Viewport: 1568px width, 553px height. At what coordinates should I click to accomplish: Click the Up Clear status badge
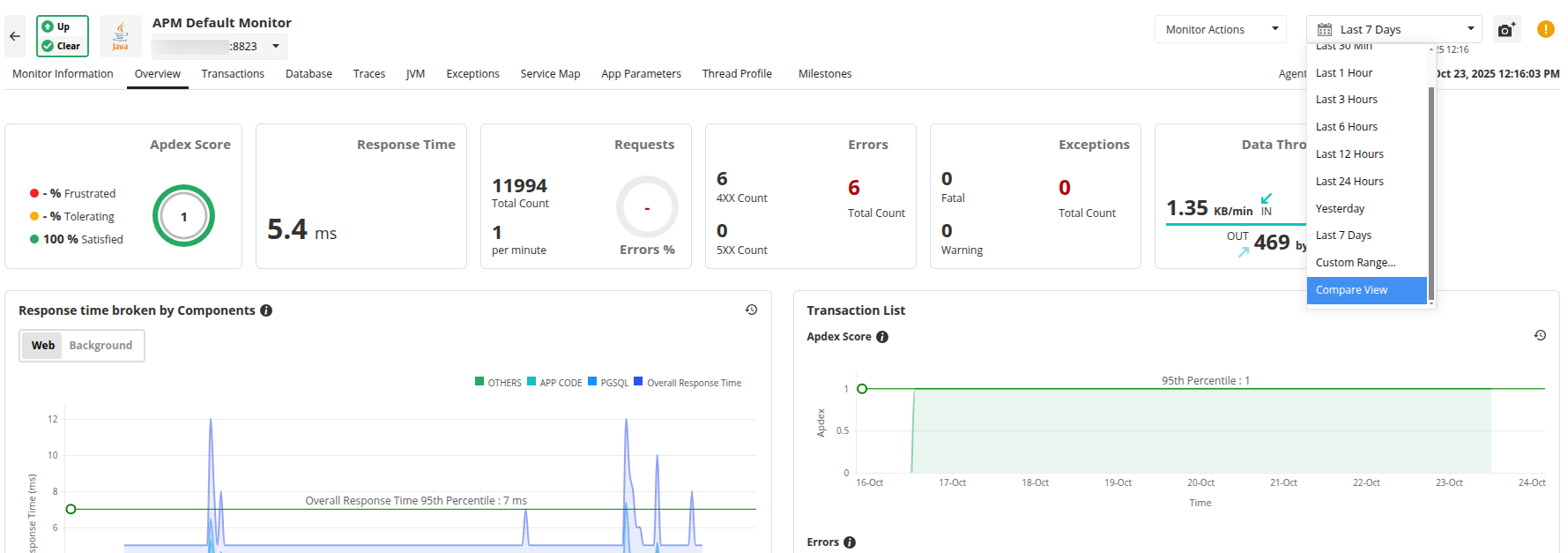pyautogui.click(x=63, y=36)
